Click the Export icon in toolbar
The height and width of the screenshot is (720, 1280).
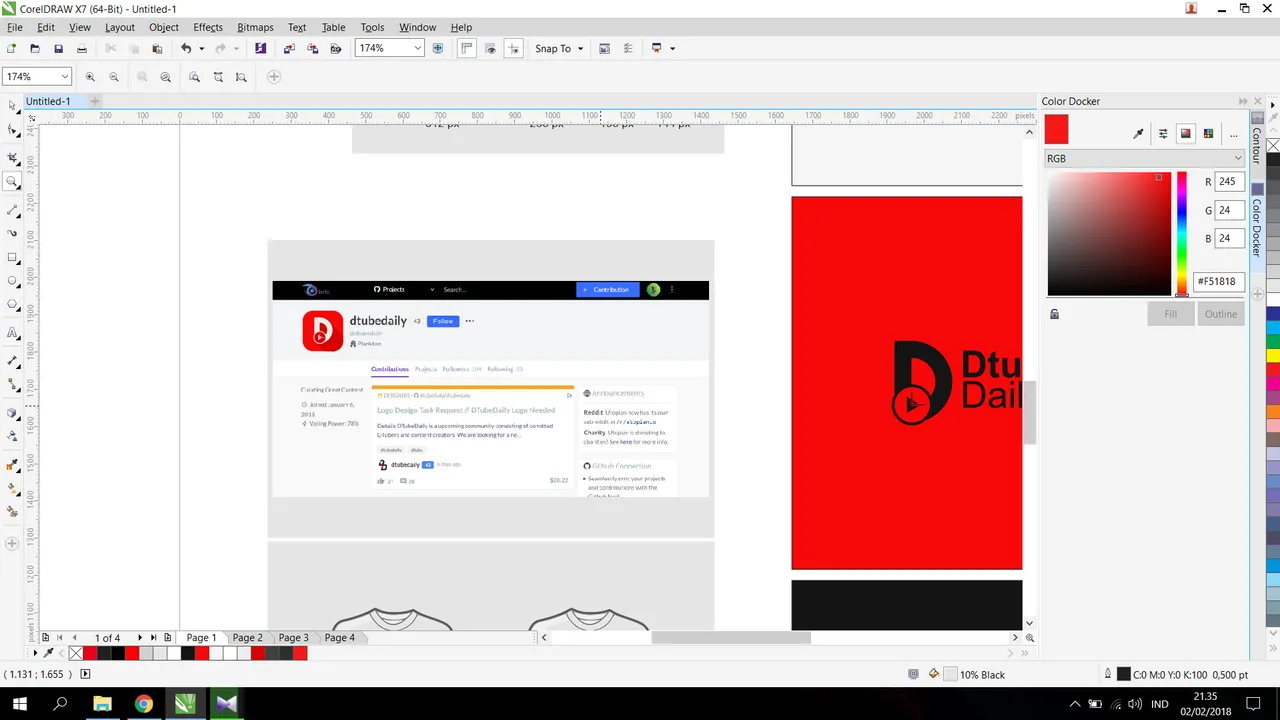point(312,48)
